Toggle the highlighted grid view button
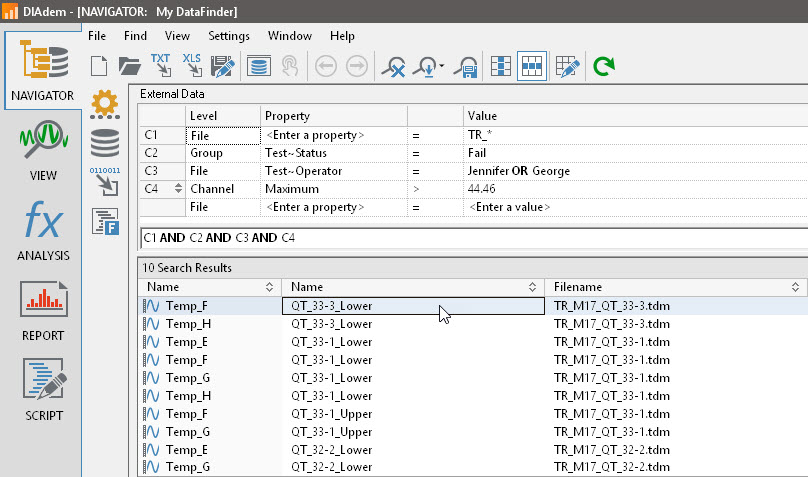808x477 pixels. (532, 67)
